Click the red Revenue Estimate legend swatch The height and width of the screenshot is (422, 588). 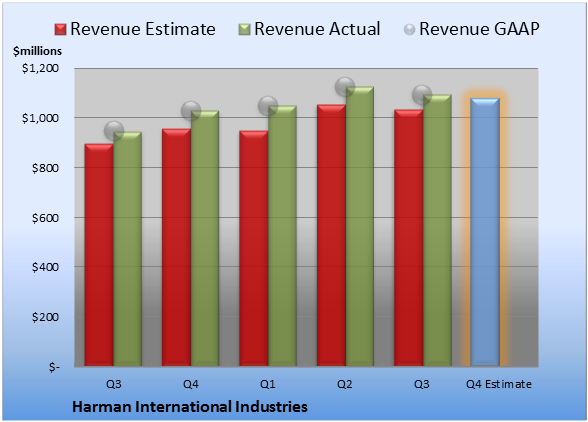(60, 30)
